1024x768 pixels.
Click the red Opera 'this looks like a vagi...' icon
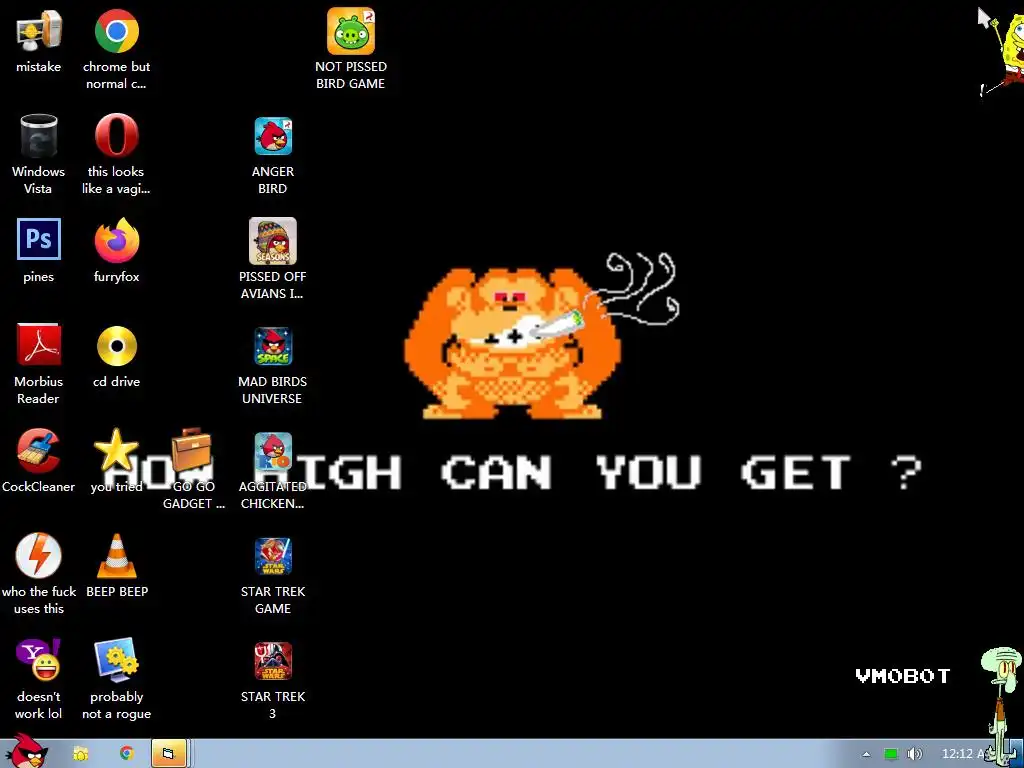[116, 136]
